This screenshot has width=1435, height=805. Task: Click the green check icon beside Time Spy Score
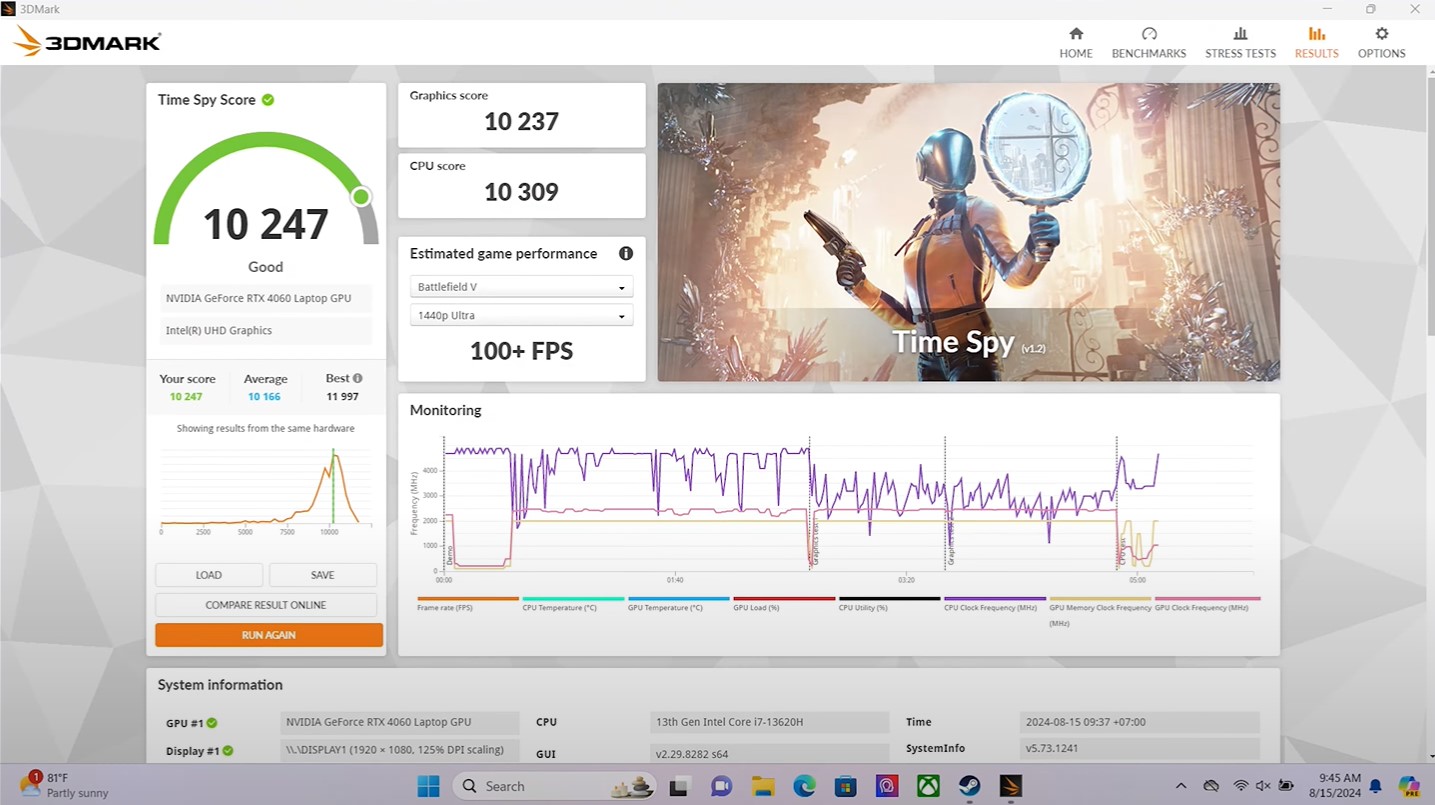(268, 100)
